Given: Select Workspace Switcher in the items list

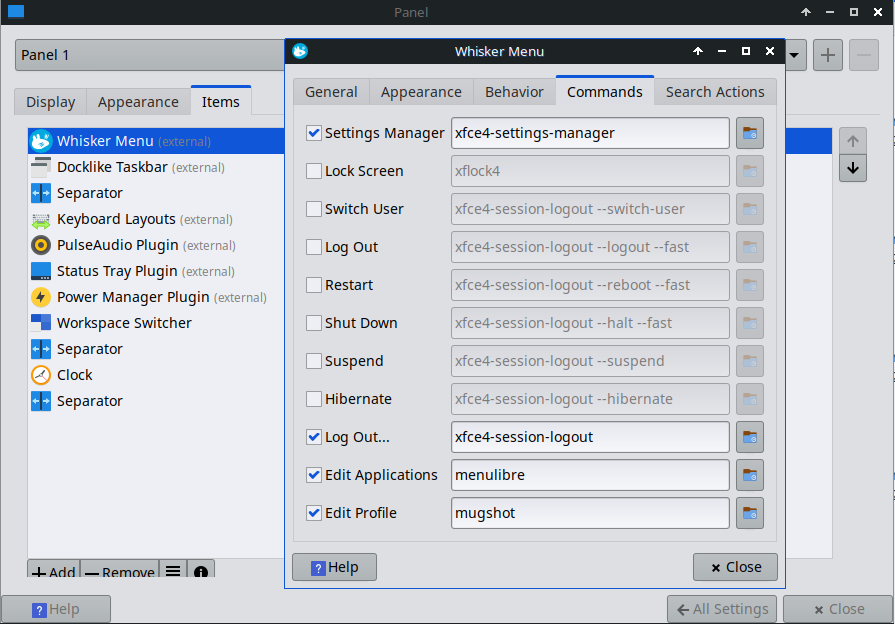Looking at the screenshot, I should [x=156, y=323].
